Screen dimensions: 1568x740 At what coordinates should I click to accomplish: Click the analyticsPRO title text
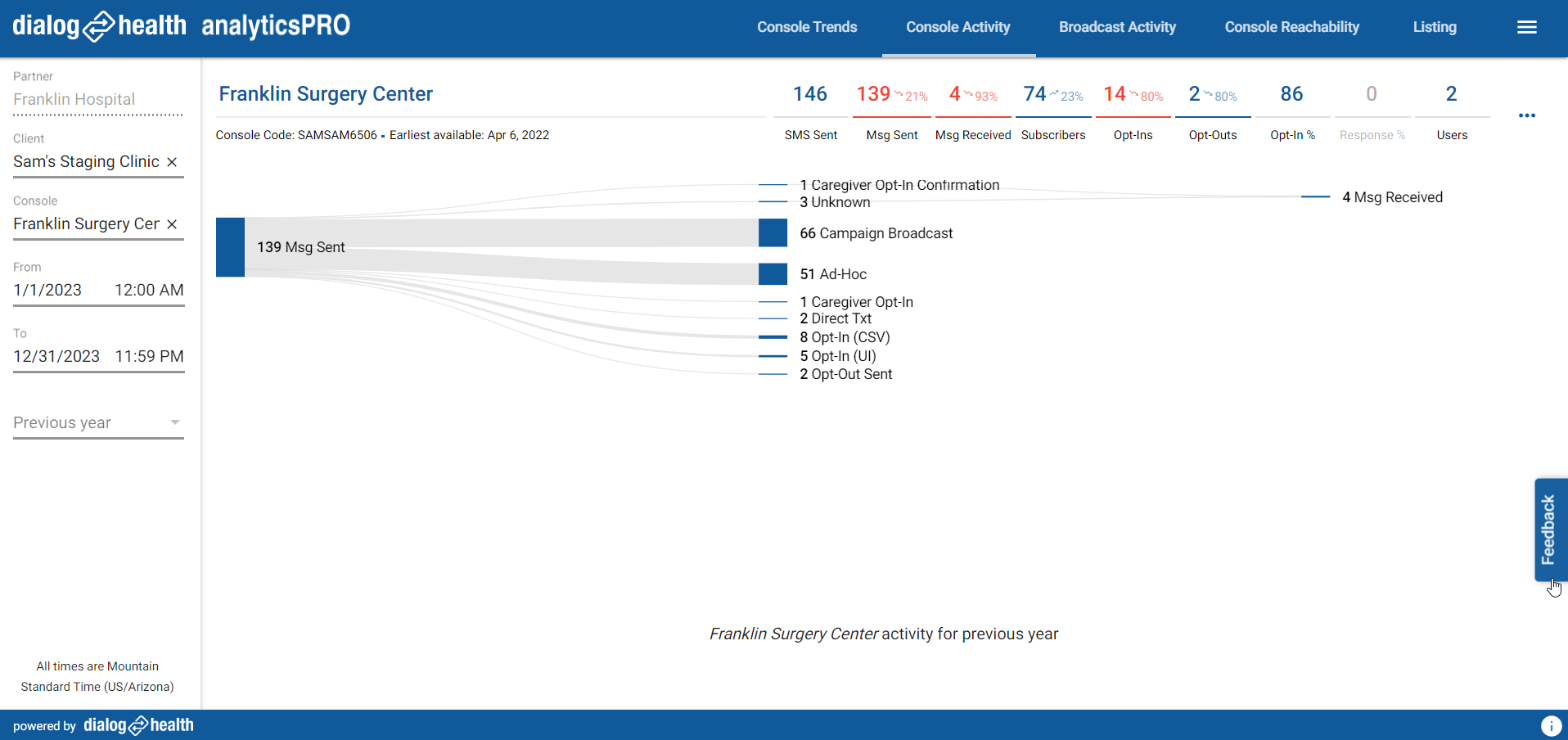[276, 26]
